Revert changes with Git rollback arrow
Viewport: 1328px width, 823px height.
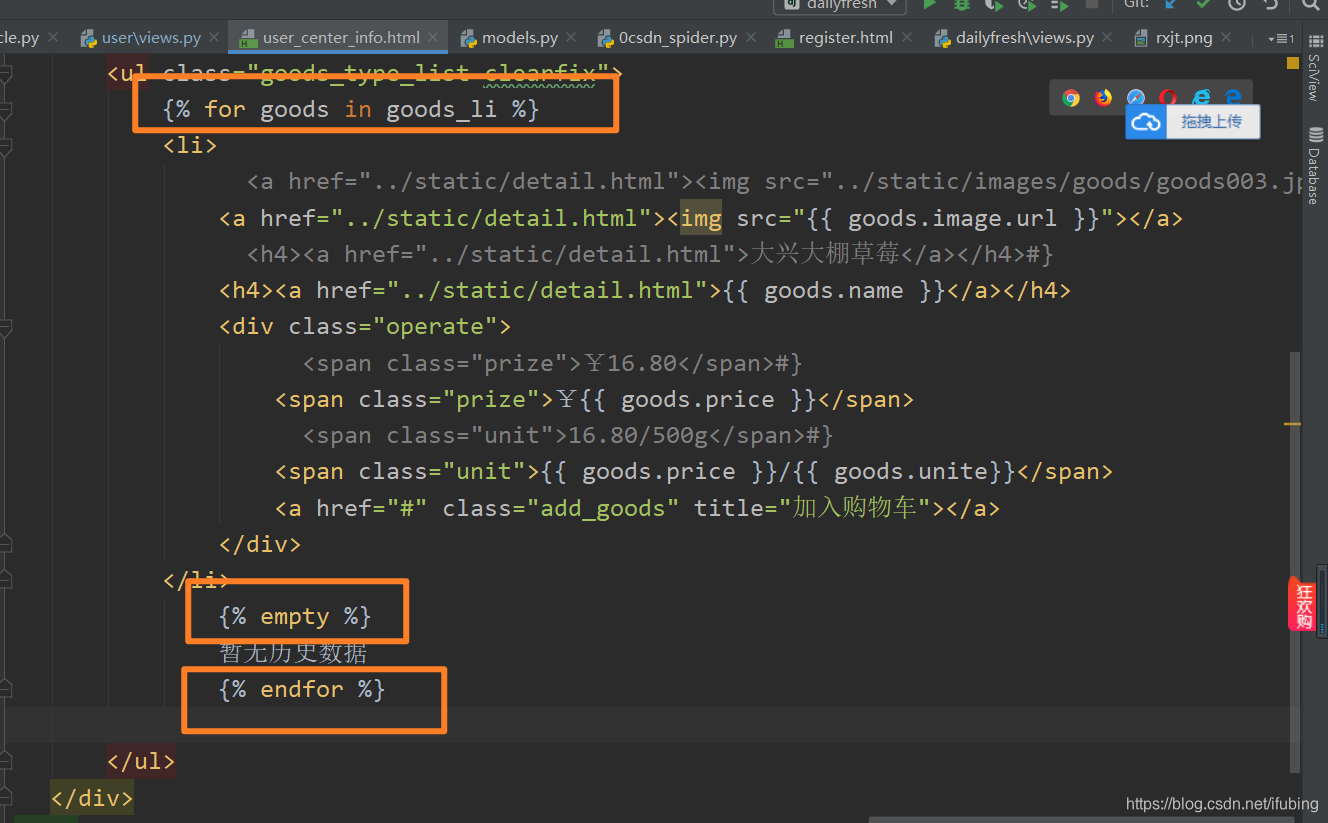coord(1271,5)
